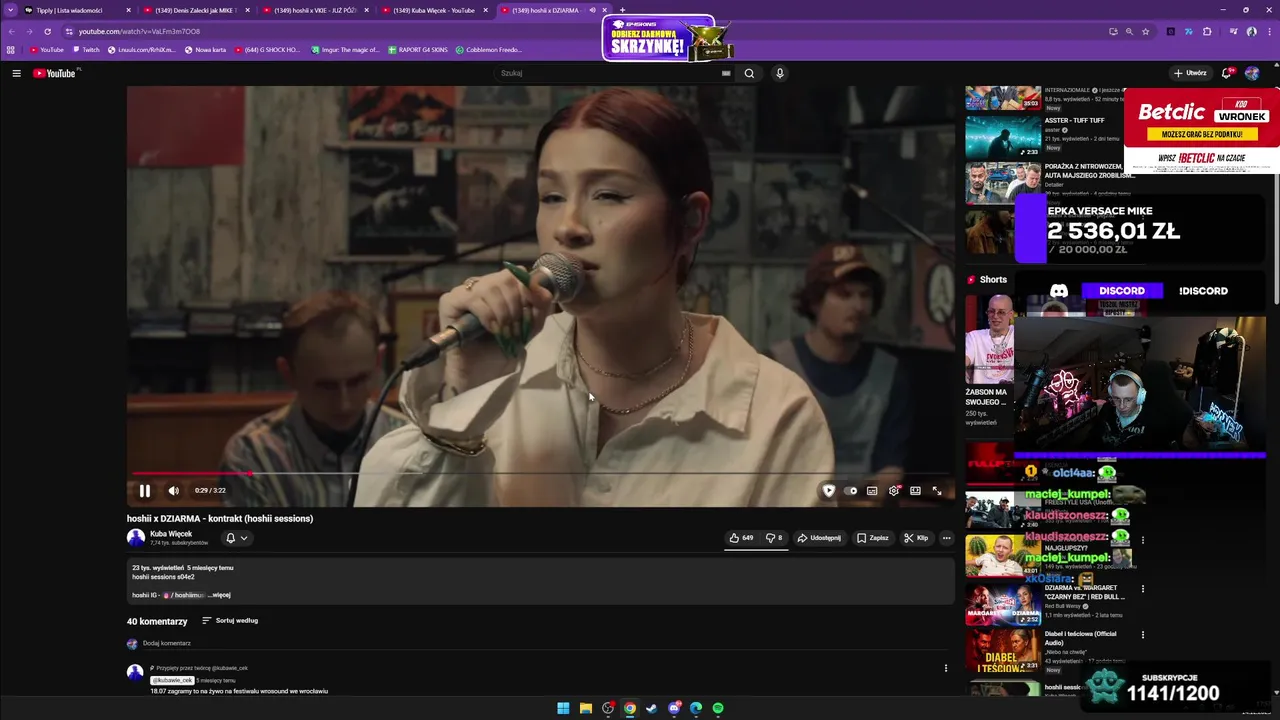Screen dimensions: 1280x720
Task: Open the bookmarks apps grid icon
Action: pos(11,50)
